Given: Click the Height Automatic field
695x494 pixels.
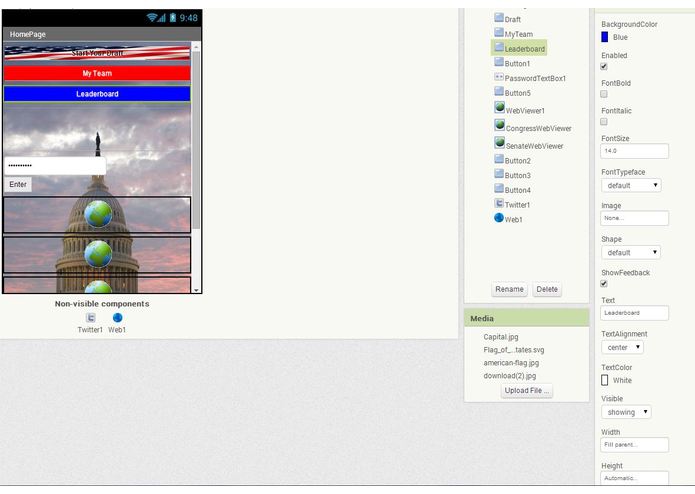Looking at the screenshot, I should coord(634,478).
